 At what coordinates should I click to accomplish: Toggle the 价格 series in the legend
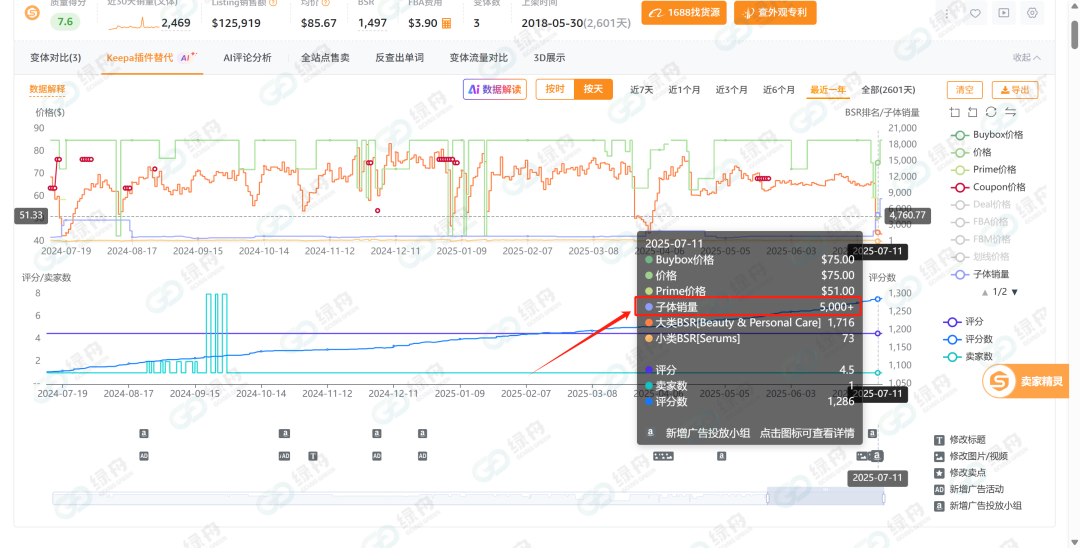pyautogui.click(x=971, y=152)
